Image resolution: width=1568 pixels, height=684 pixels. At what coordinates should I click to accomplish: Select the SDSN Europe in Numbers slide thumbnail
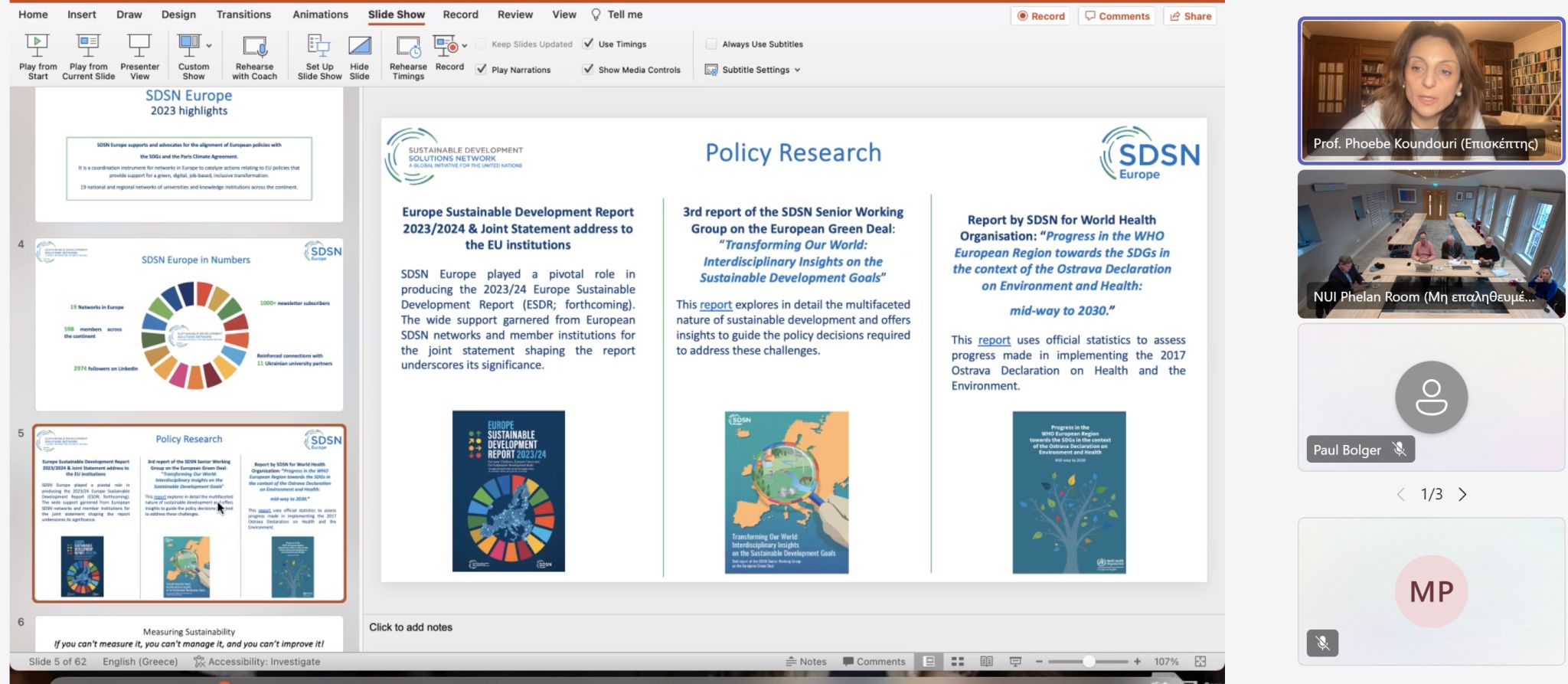tap(189, 325)
